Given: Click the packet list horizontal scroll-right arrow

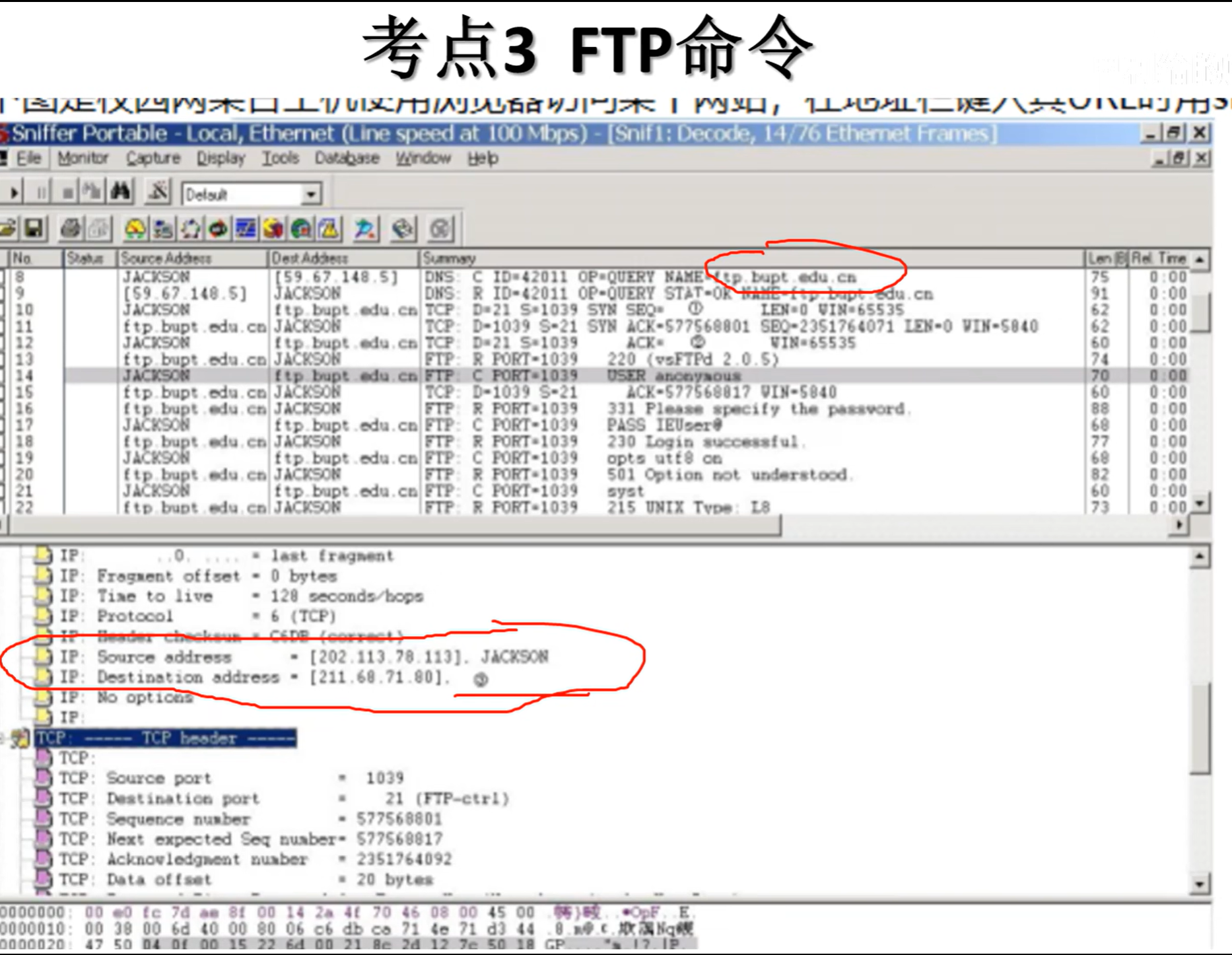Looking at the screenshot, I should pyautogui.click(x=1180, y=526).
